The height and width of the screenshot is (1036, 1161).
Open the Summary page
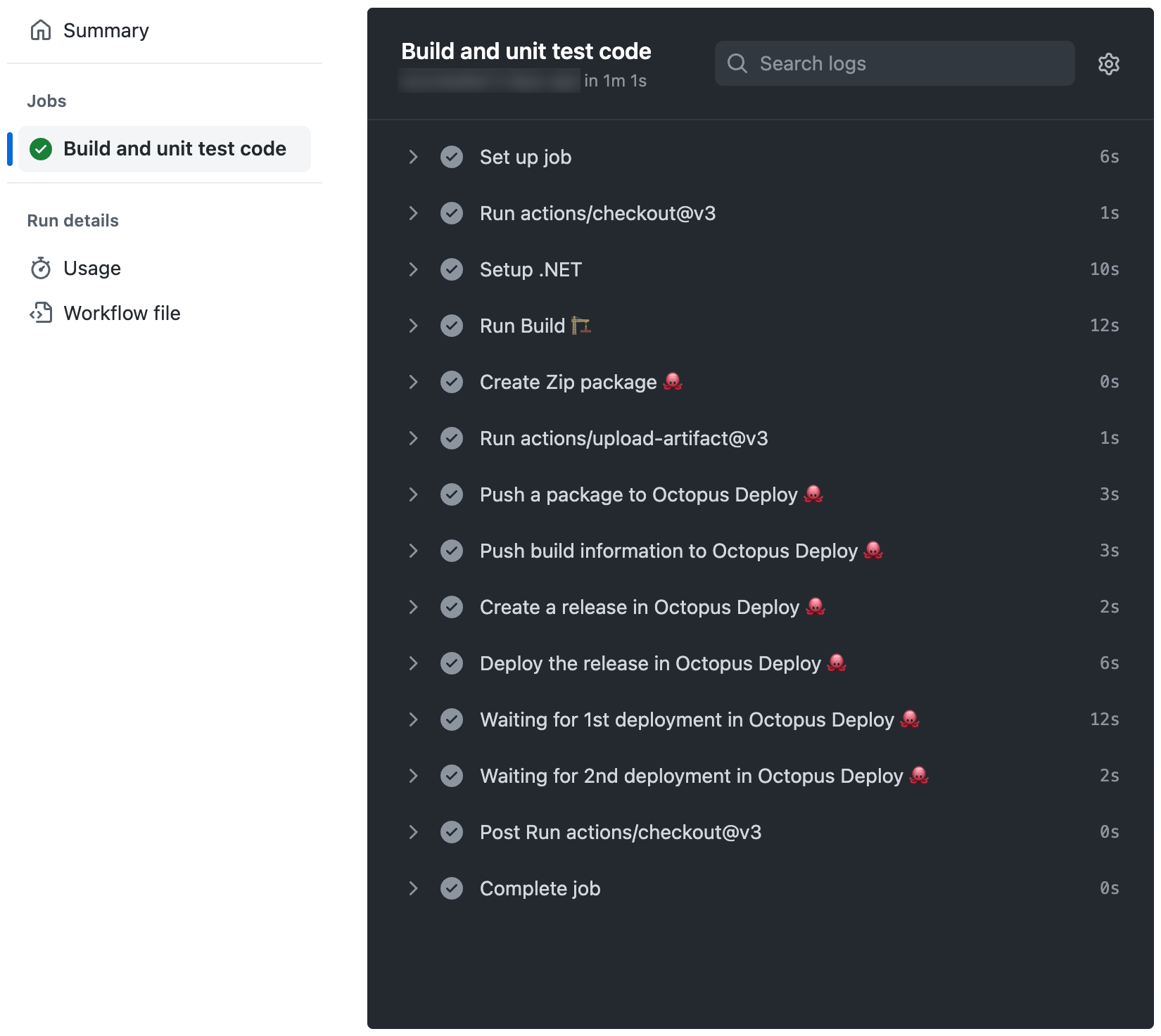(106, 30)
